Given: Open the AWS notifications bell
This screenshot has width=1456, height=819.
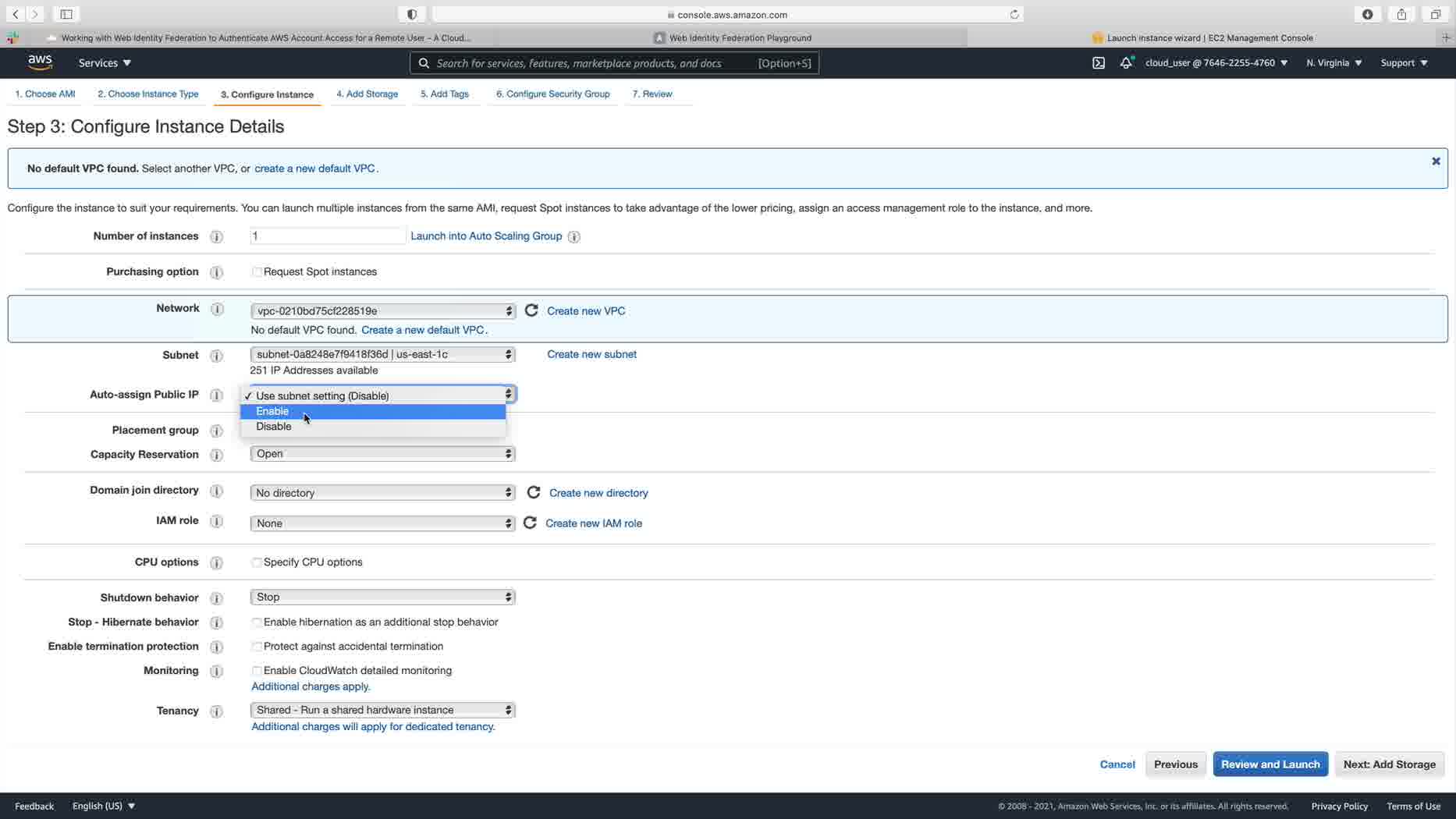Looking at the screenshot, I should click(1126, 63).
